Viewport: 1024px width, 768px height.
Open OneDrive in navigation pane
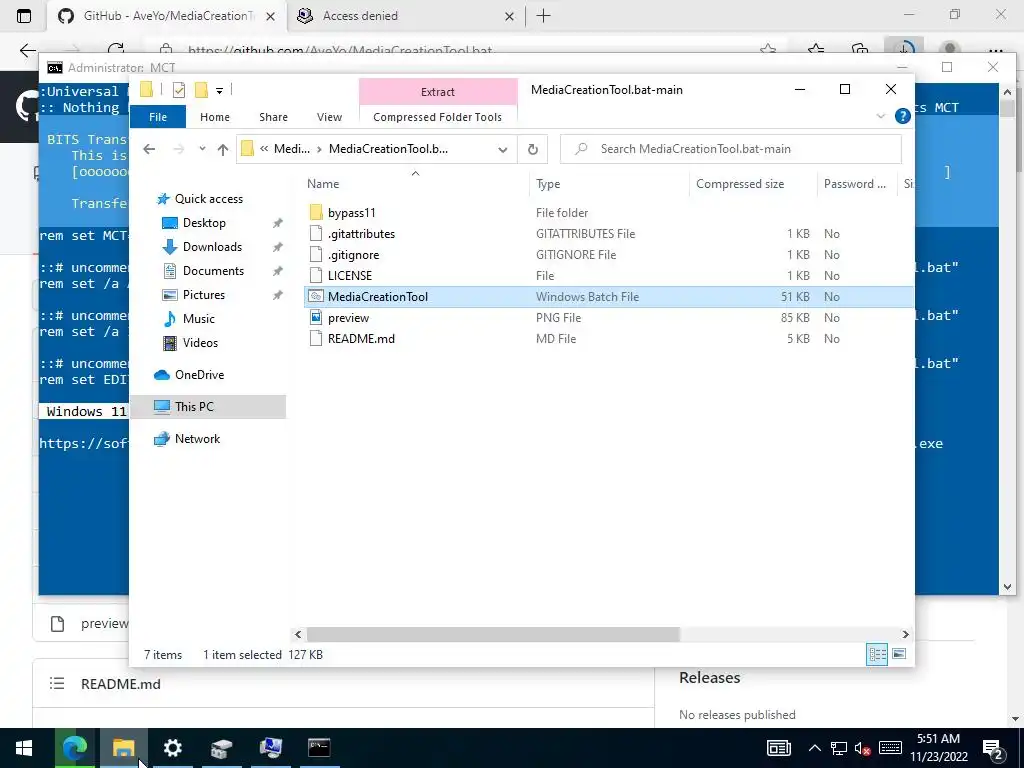(x=199, y=375)
